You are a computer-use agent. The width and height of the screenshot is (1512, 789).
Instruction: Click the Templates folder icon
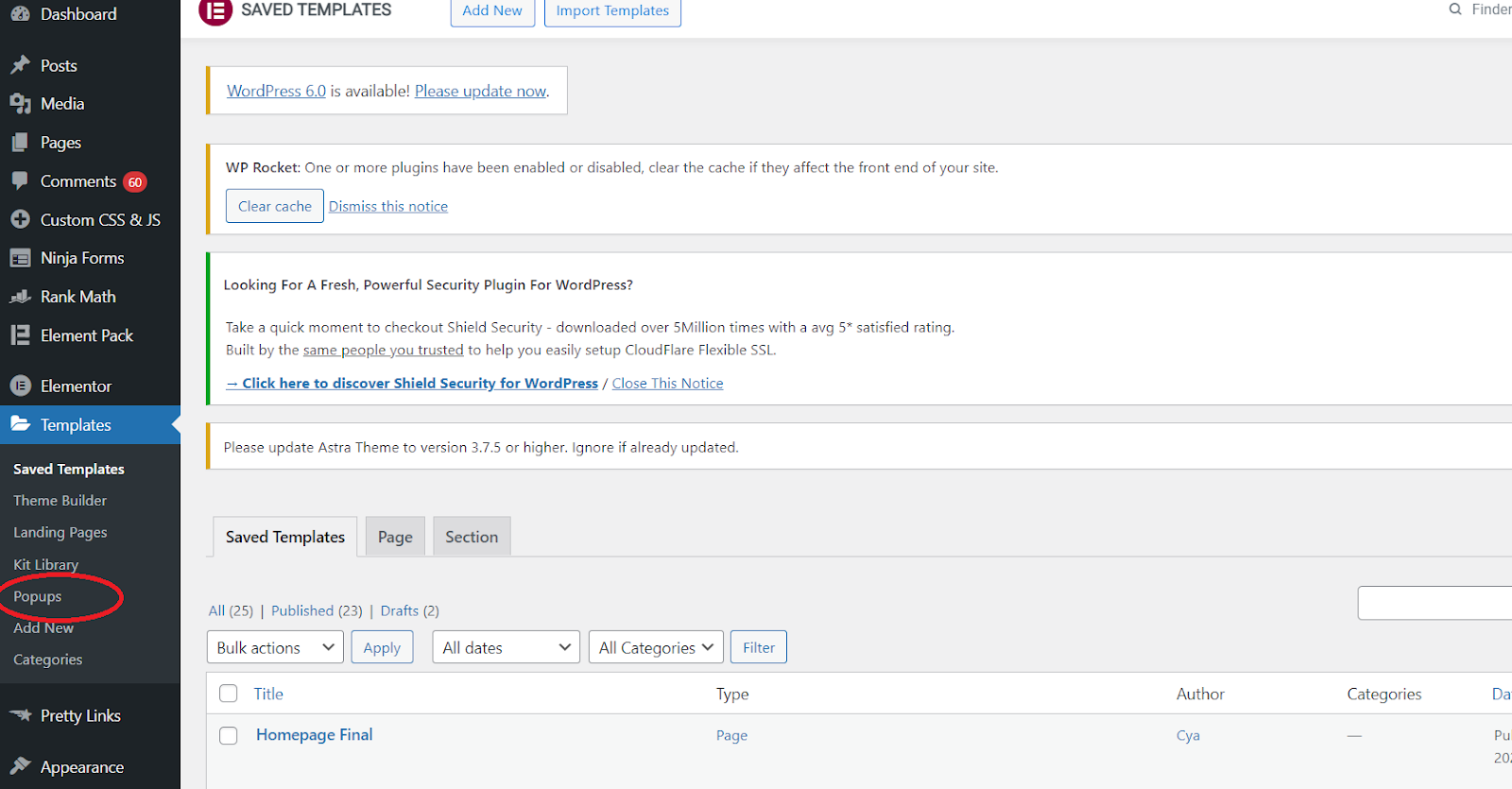point(20,424)
